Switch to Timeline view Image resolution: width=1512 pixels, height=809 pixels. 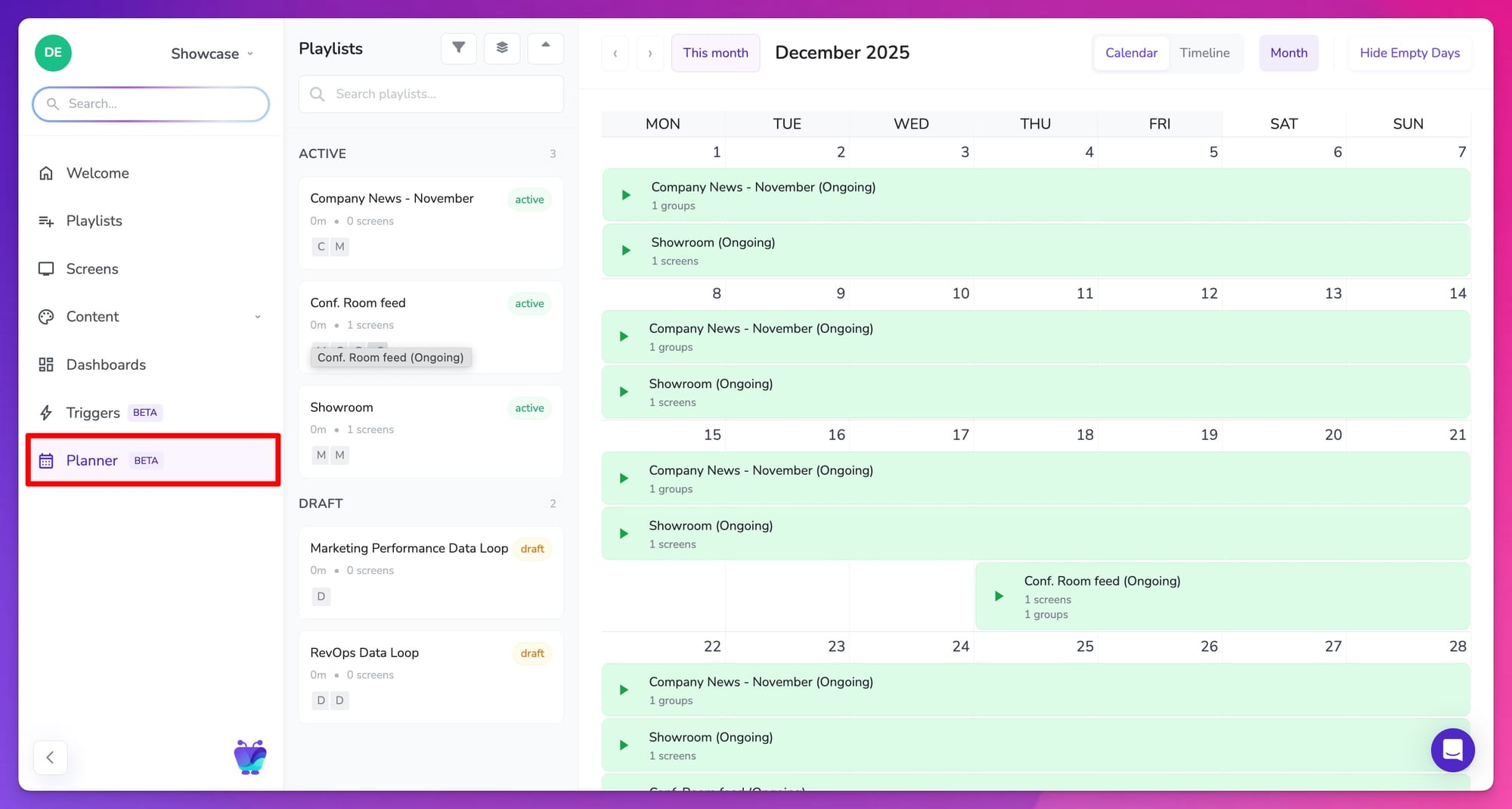point(1204,53)
